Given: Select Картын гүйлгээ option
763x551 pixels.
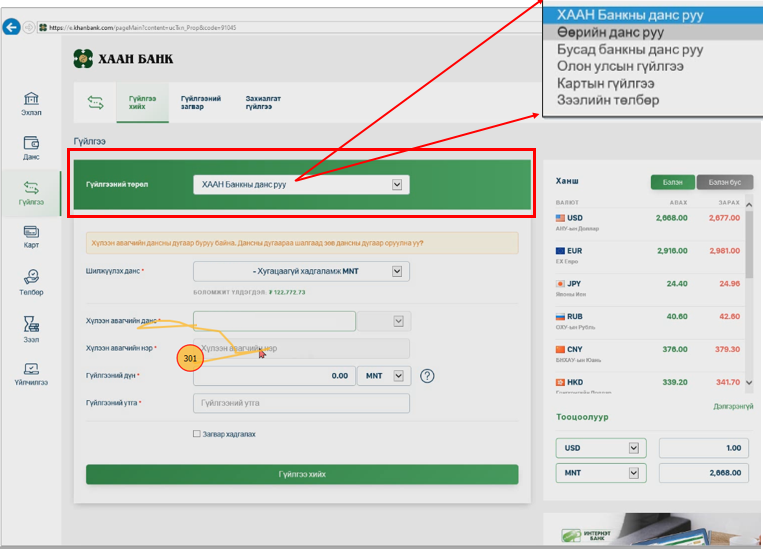Looking at the screenshot, I should pos(653,83).
